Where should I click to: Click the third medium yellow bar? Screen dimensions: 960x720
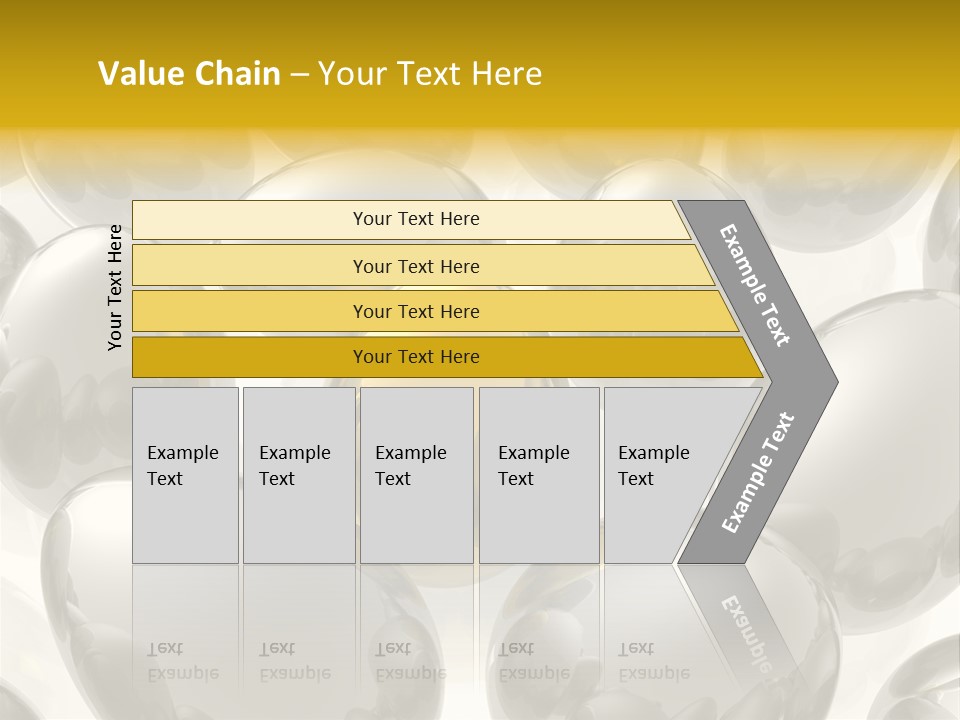pos(435,311)
